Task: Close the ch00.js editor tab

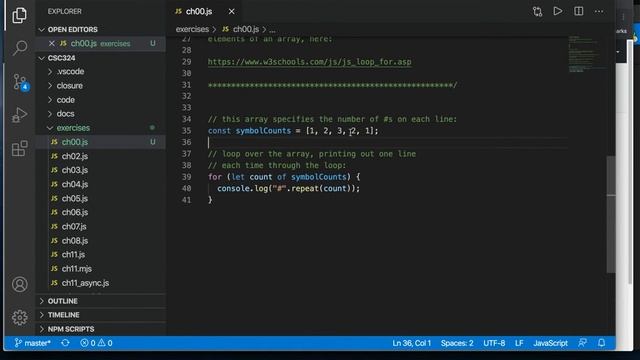Action: (231, 12)
